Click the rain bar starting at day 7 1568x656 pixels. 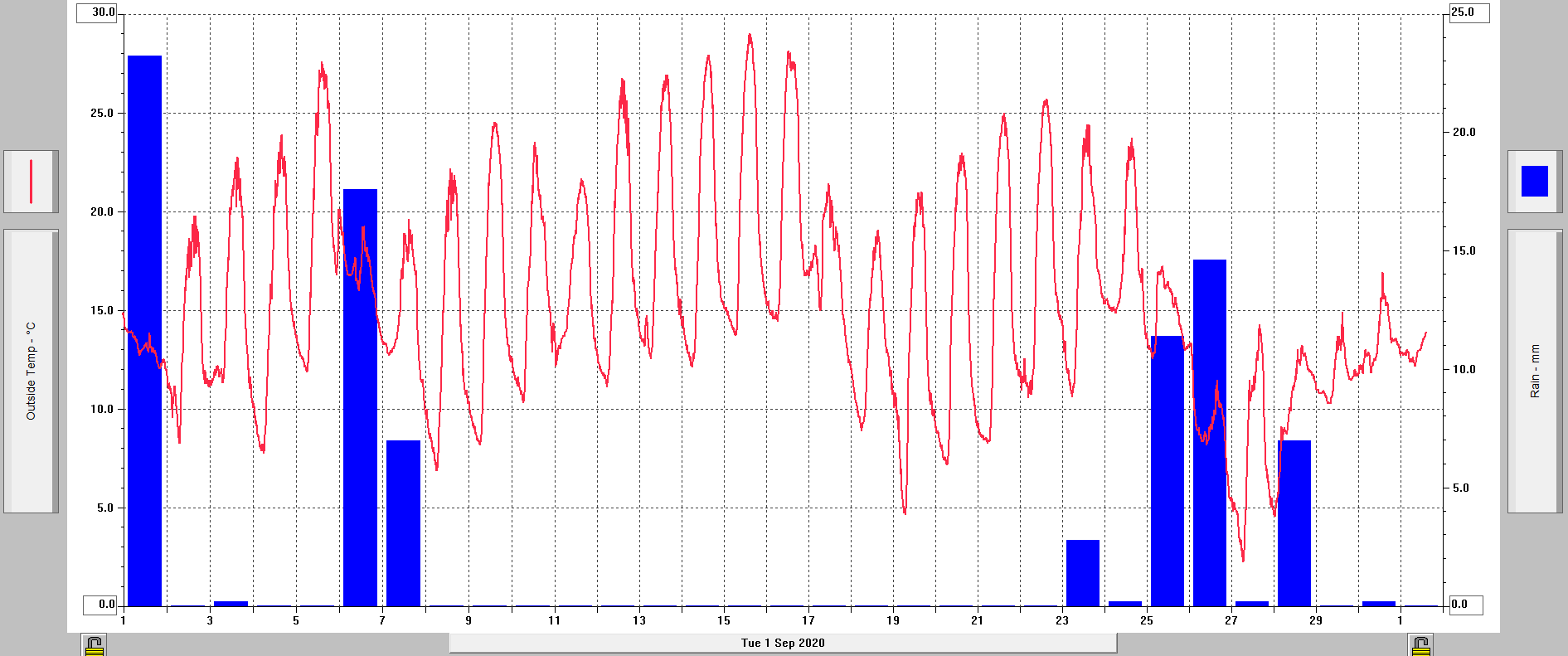tap(403, 522)
